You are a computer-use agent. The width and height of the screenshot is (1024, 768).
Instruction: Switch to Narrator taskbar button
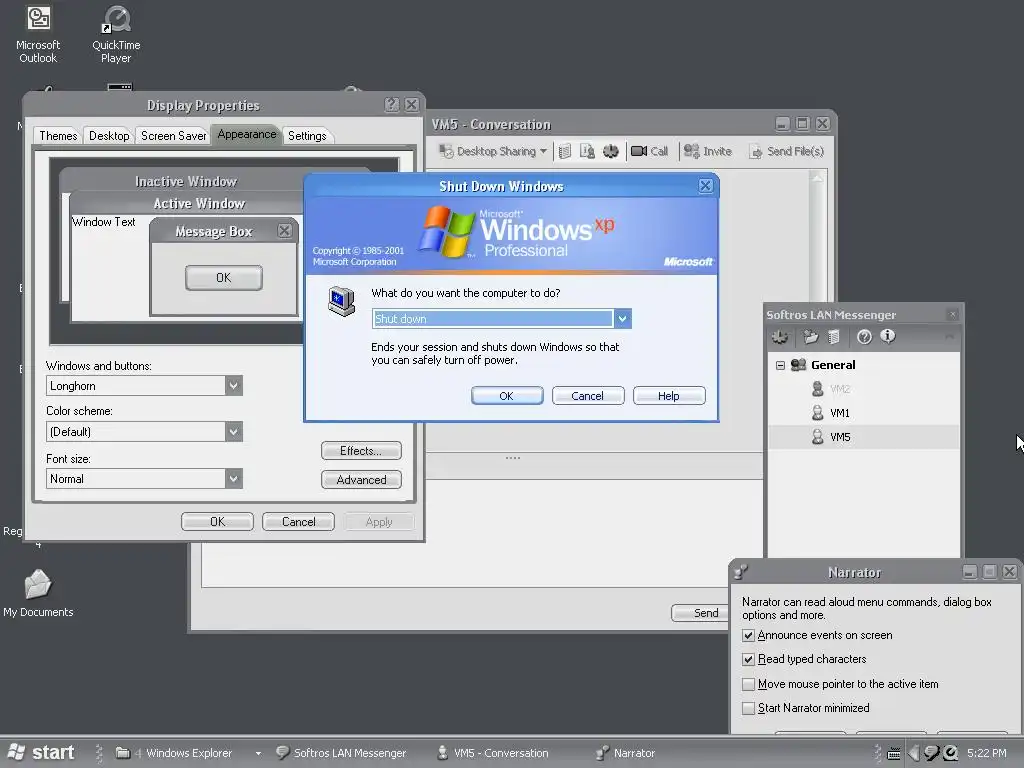click(x=625, y=753)
